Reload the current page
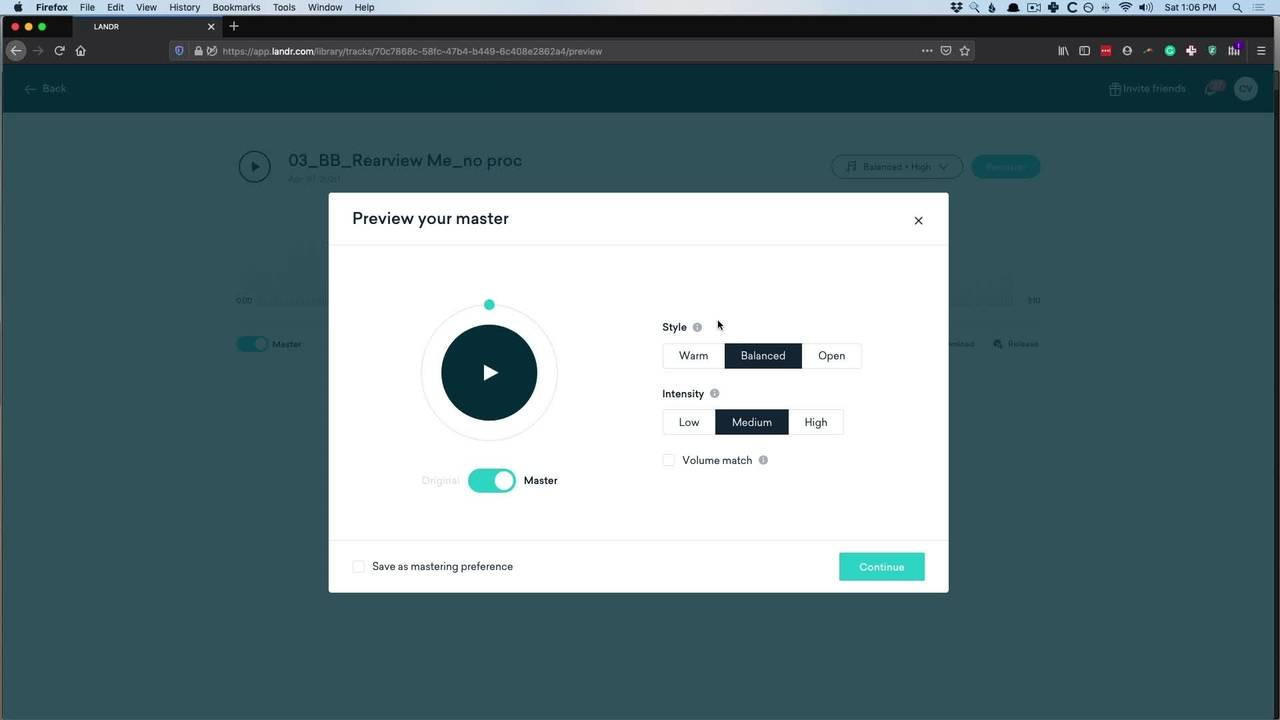The height and width of the screenshot is (720, 1280). coord(59,51)
